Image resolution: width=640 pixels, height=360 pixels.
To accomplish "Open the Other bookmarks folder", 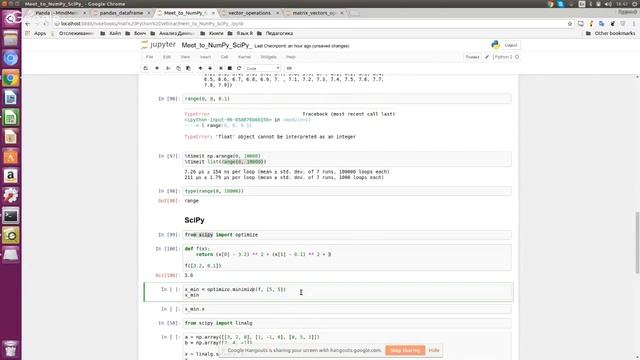I will pyautogui.click(x=610, y=33).
